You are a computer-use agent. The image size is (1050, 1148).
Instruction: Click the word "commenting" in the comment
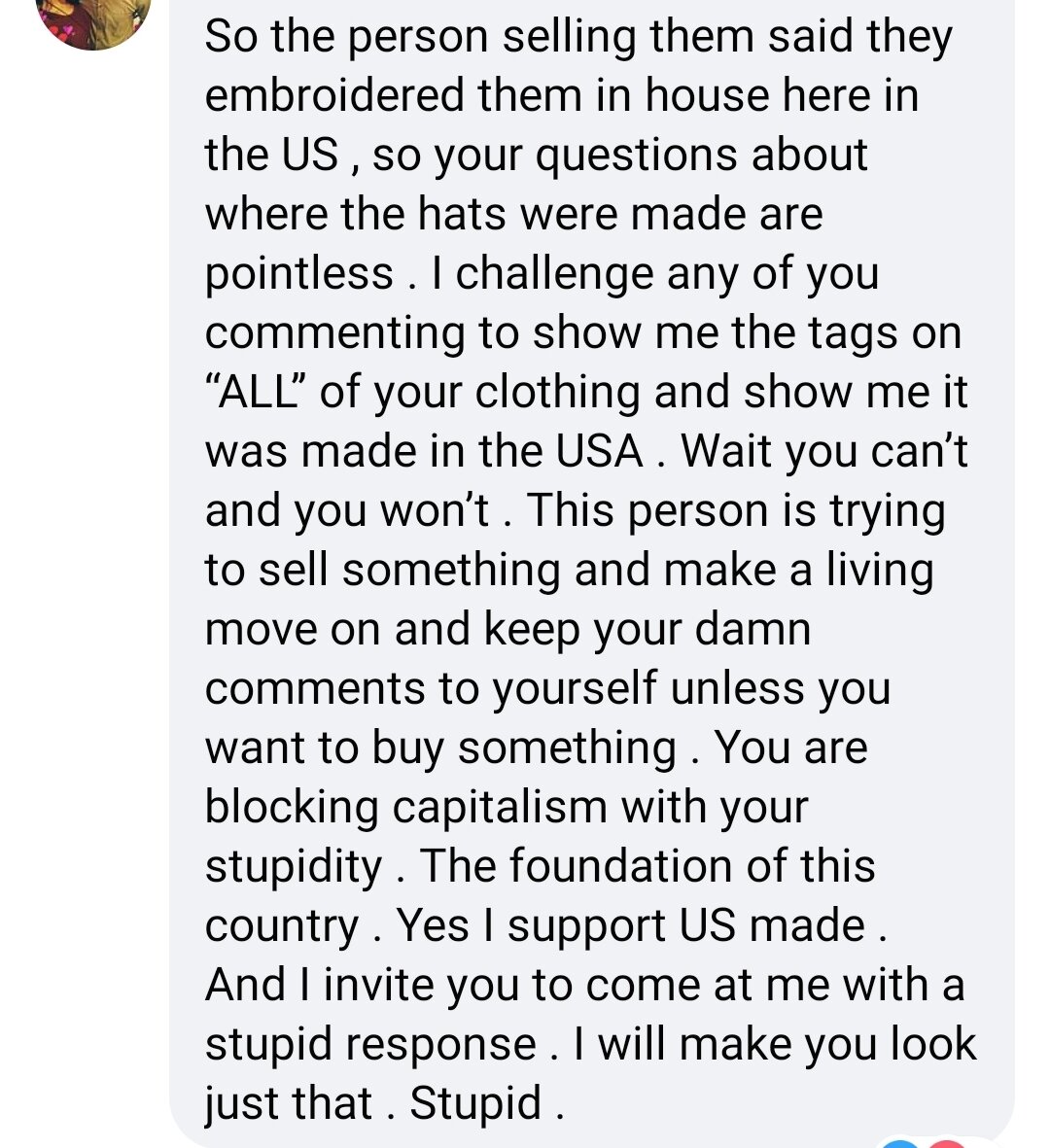tap(335, 332)
